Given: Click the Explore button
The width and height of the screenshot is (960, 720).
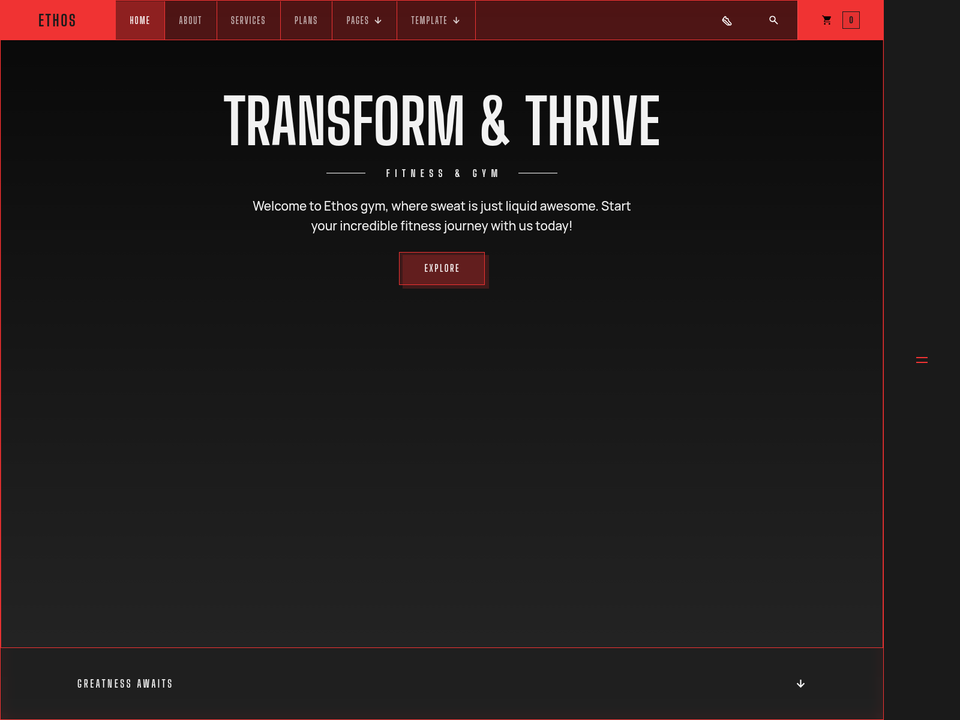Looking at the screenshot, I should point(442,268).
